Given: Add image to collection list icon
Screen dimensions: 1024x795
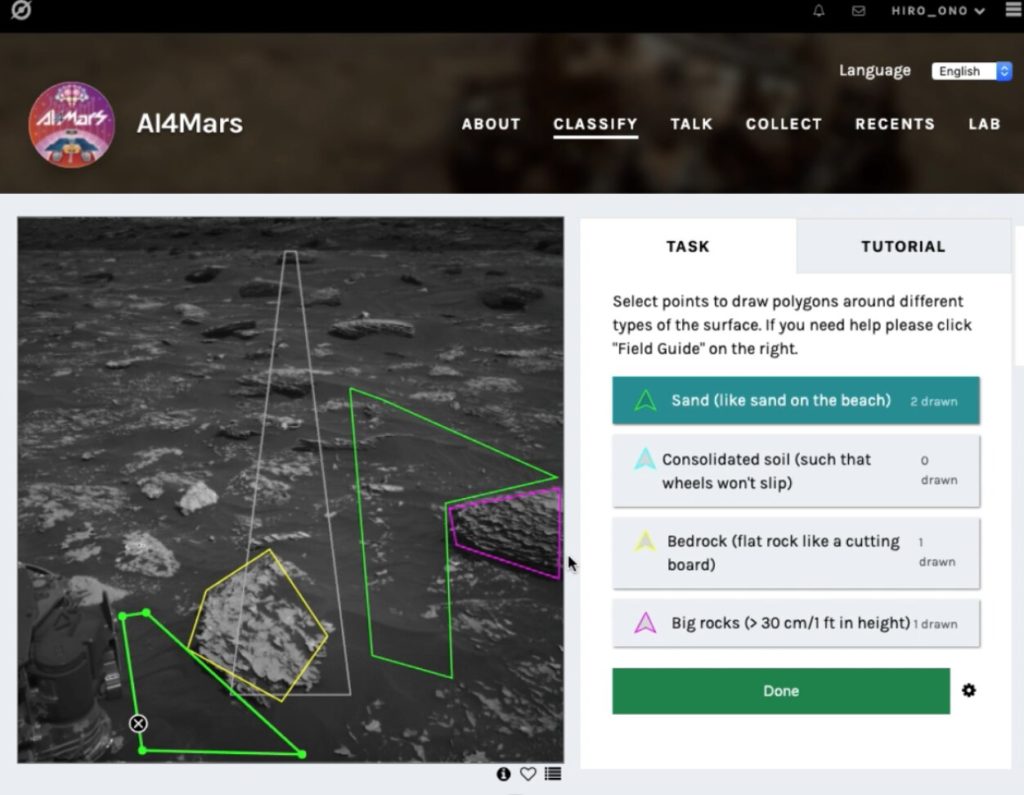Looking at the screenshot, I should (x=552, y=774).
